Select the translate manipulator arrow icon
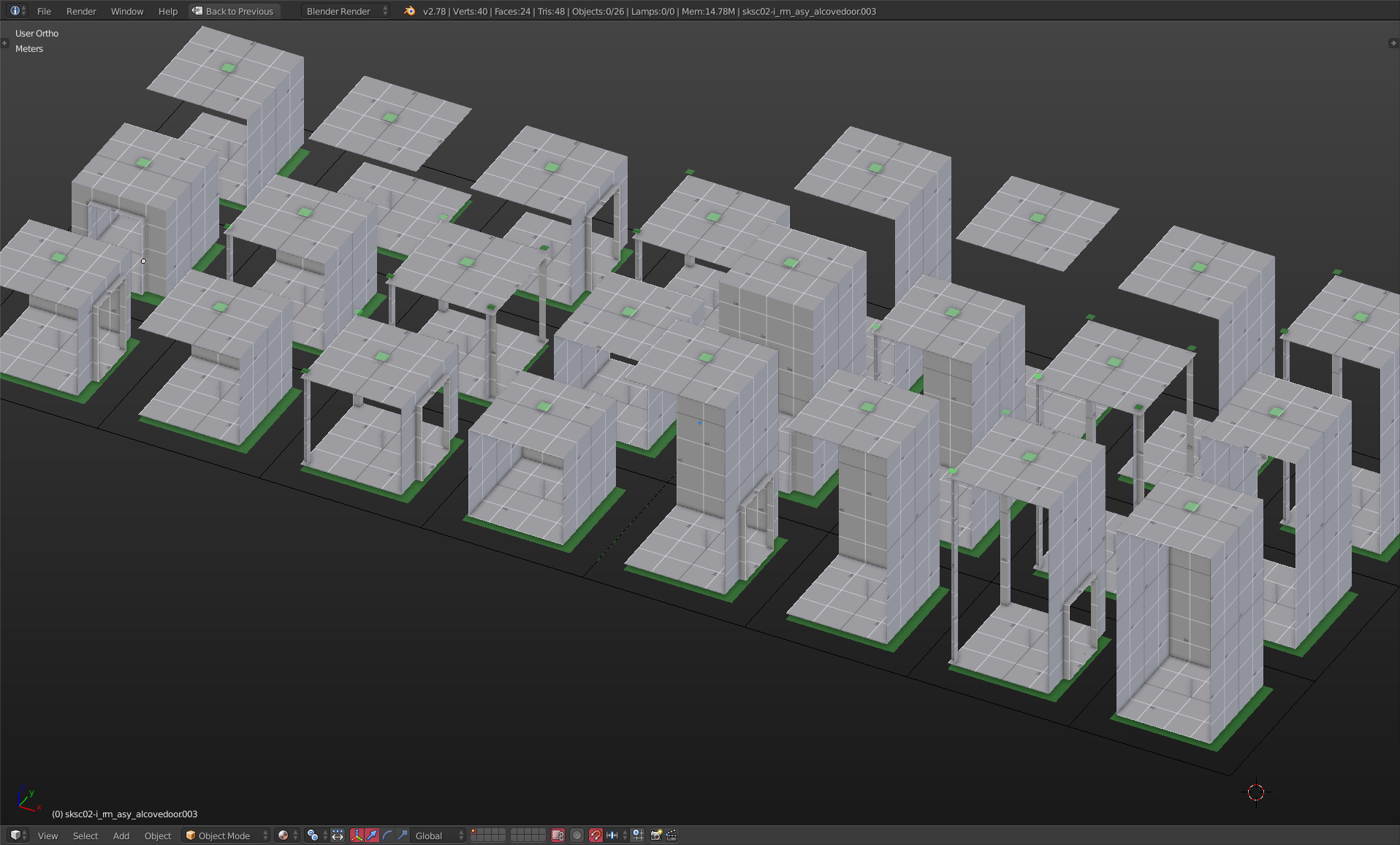 click(372, 836)
